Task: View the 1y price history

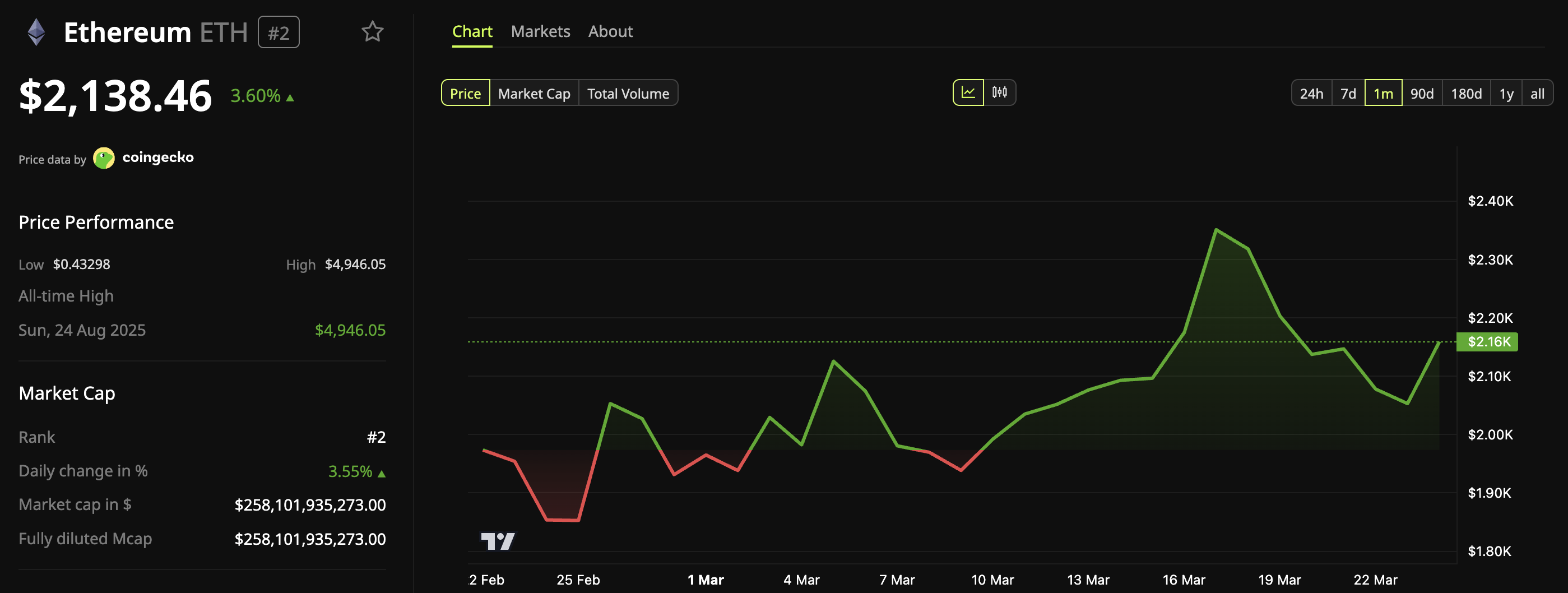Action: point(1507,92)
